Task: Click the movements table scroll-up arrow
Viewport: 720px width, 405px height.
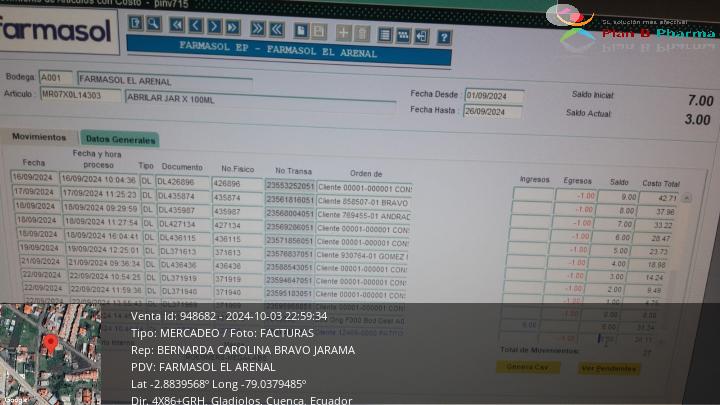Action: pos(686,198)
